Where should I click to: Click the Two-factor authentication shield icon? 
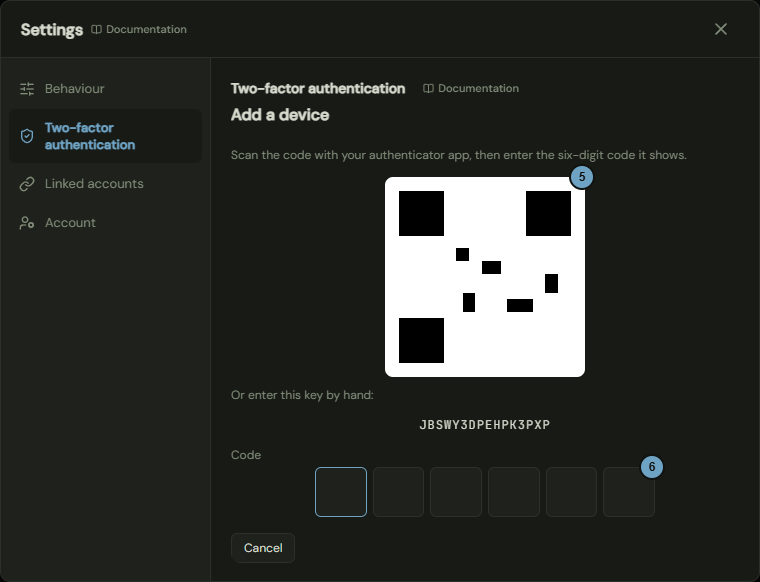(27, 136)
